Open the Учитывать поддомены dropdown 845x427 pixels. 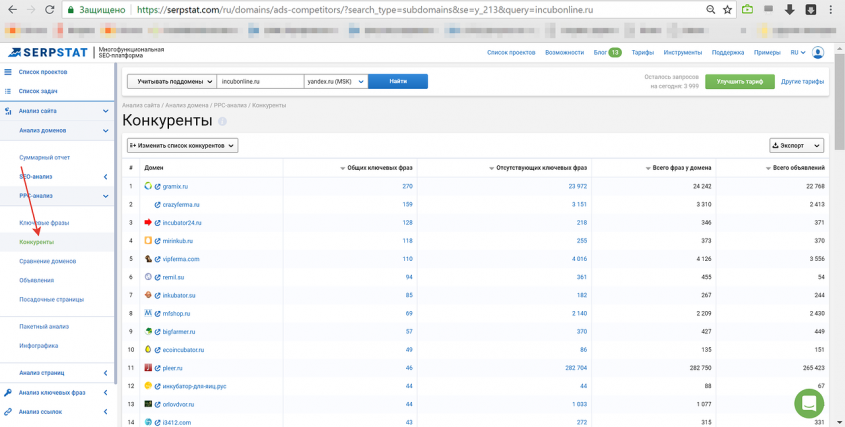(171, 81)
